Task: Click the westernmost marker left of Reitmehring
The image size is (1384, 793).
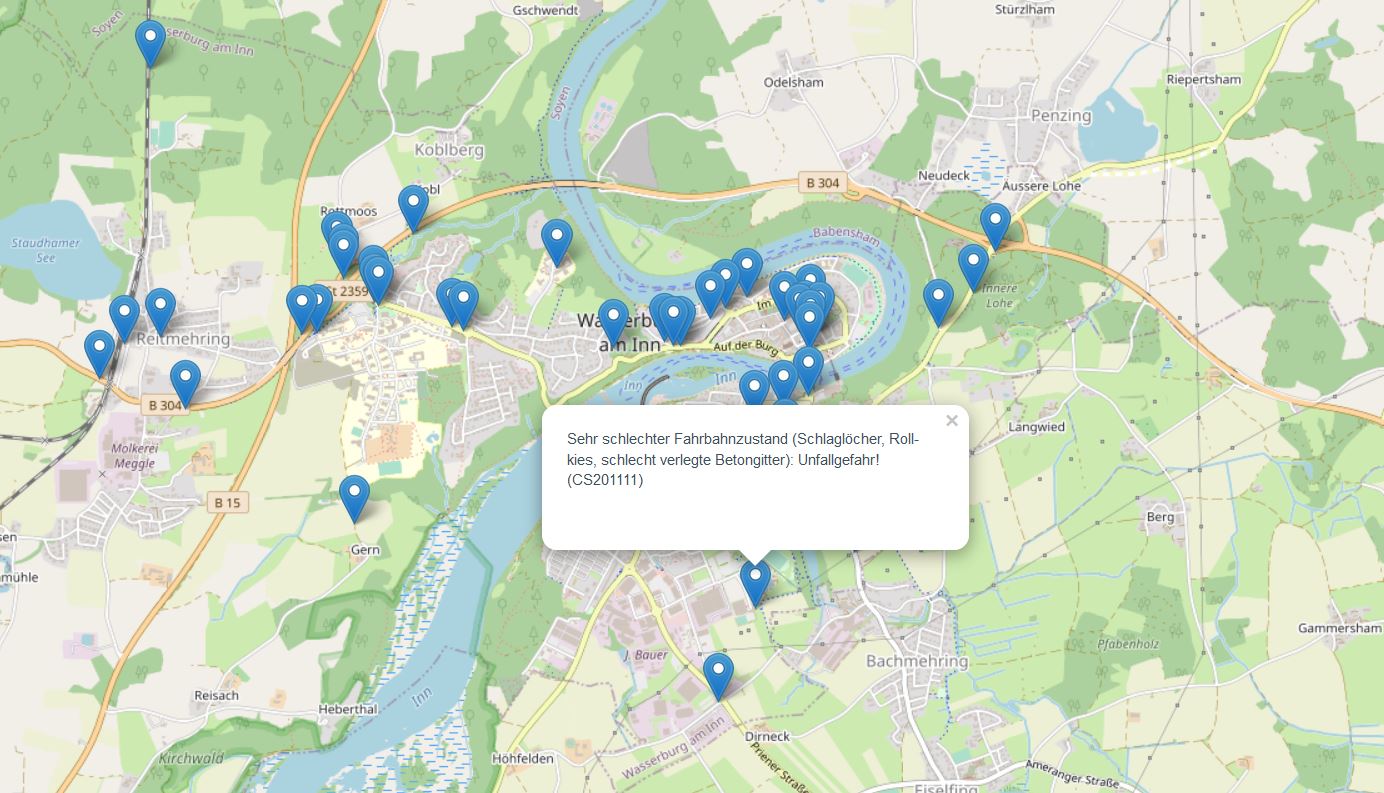Action: point(99,352)
